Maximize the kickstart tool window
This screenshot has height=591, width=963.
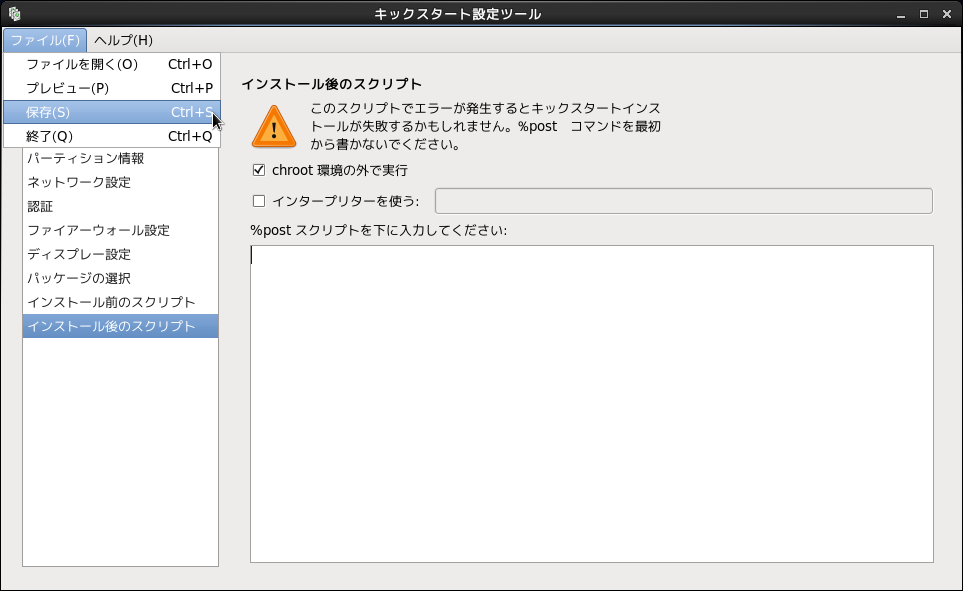[x=923, y=14]
